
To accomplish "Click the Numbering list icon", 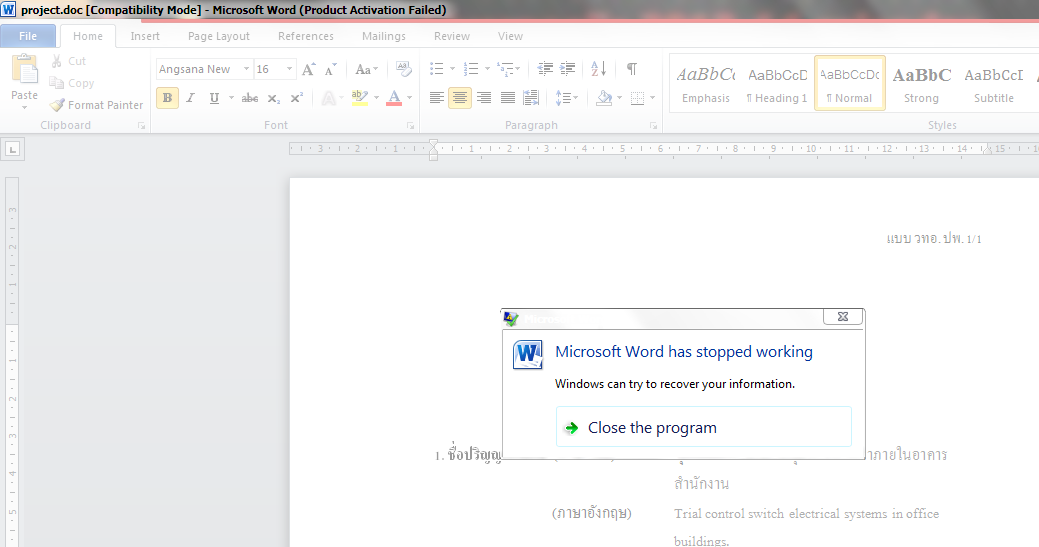I will coord(471,69).
